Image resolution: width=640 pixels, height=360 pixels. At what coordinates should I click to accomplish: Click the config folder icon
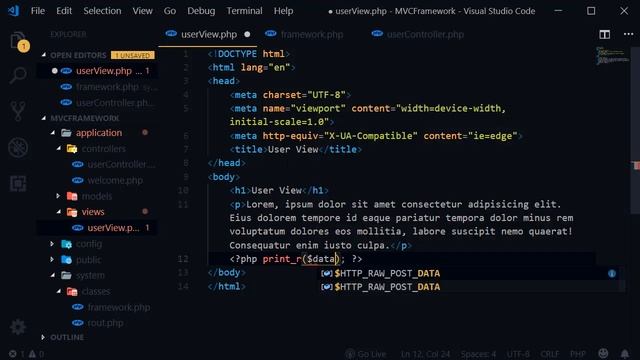[67, 244]
